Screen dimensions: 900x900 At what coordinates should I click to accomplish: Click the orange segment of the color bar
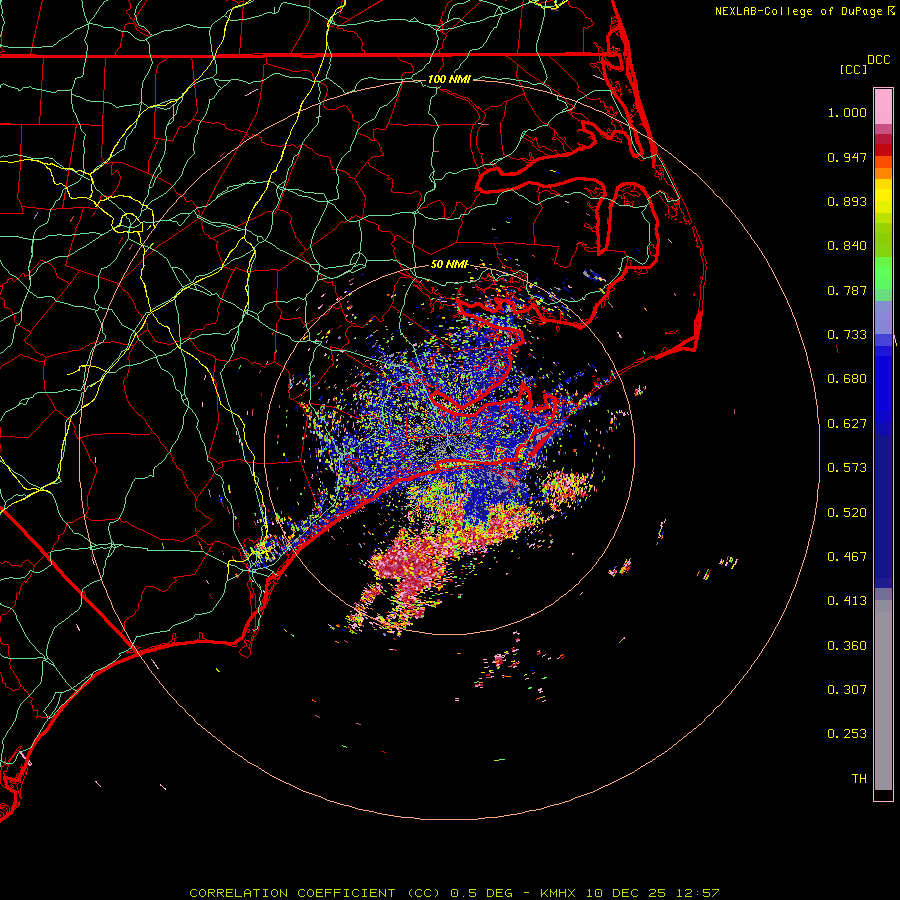[x=883, y=168]
